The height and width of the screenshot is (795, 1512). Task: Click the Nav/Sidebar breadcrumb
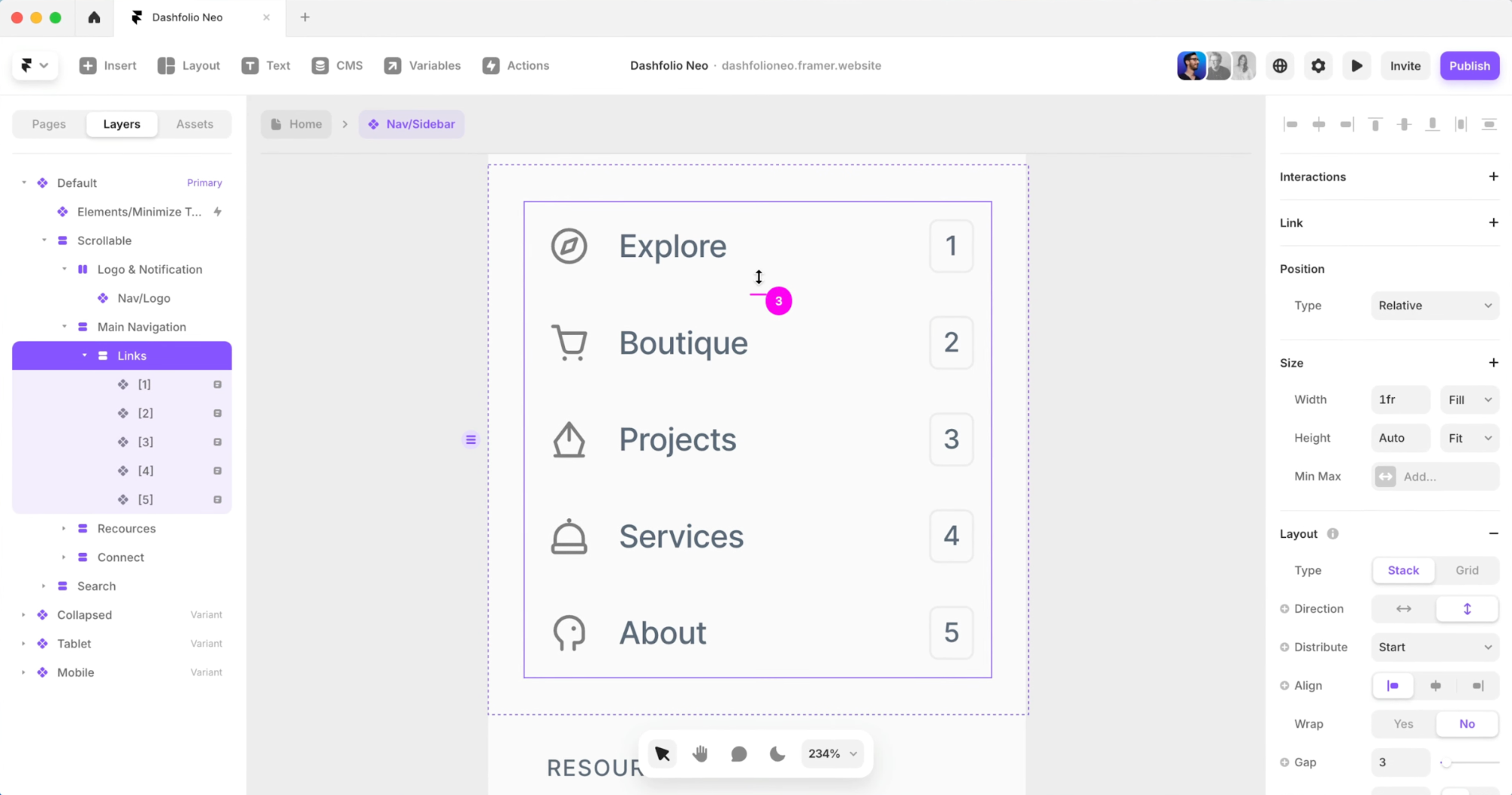pyautogui.click(x=411, y=124)
